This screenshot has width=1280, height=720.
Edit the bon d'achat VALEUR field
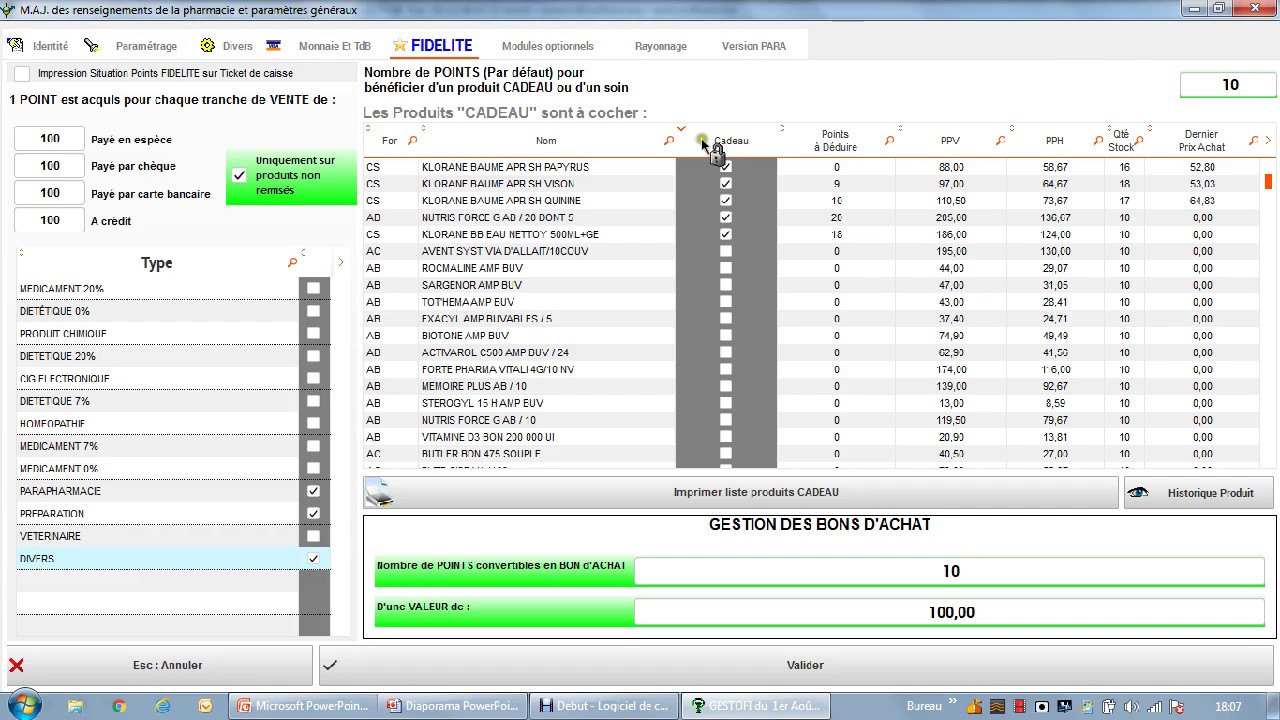point(950,612)
